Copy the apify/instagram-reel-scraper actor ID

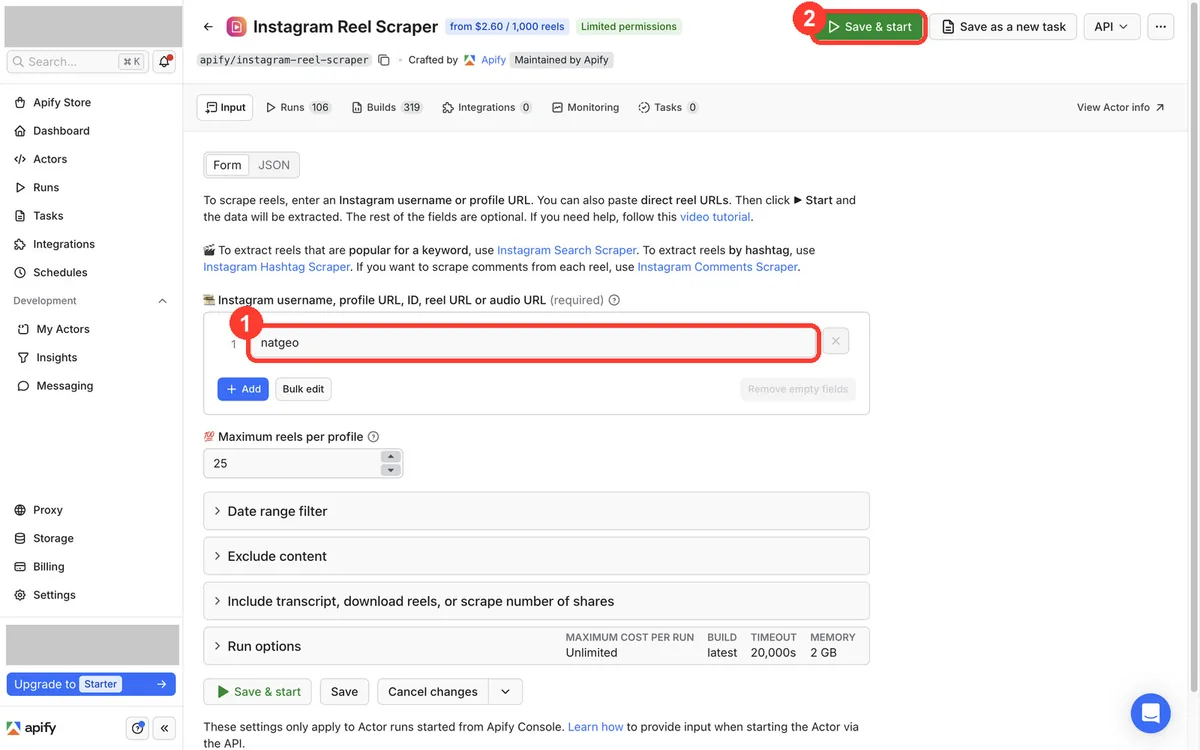coord(384,60)
